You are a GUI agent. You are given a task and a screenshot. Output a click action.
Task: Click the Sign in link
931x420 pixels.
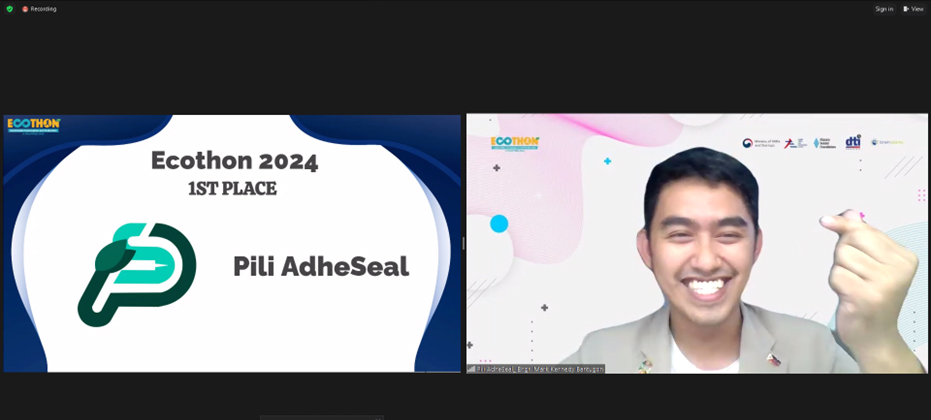click(884, 9)
